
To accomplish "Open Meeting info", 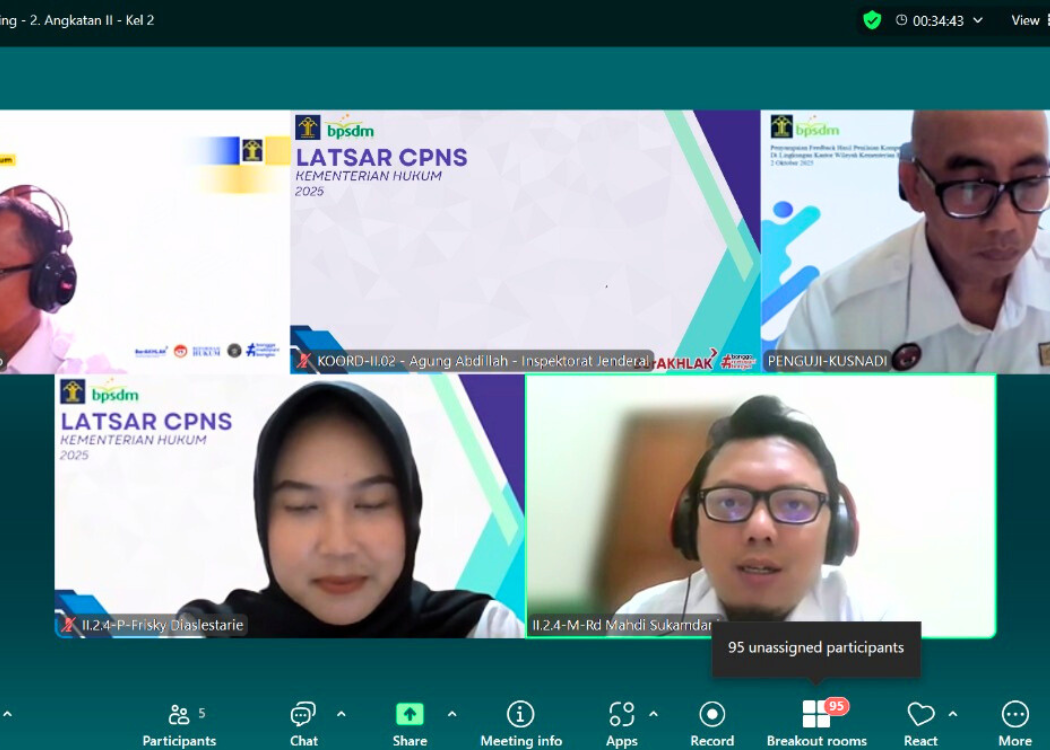I will tap(520, 724).
